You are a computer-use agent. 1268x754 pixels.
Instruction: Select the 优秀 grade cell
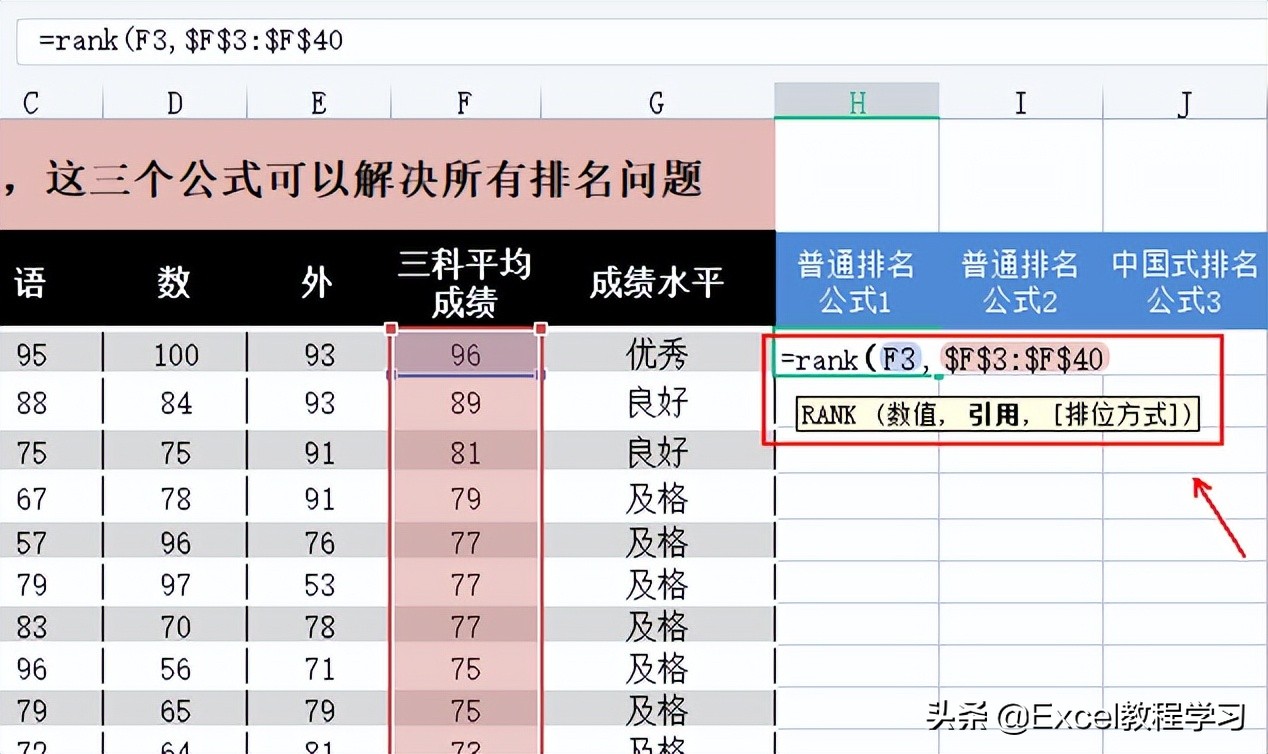(x=657, y=354)
